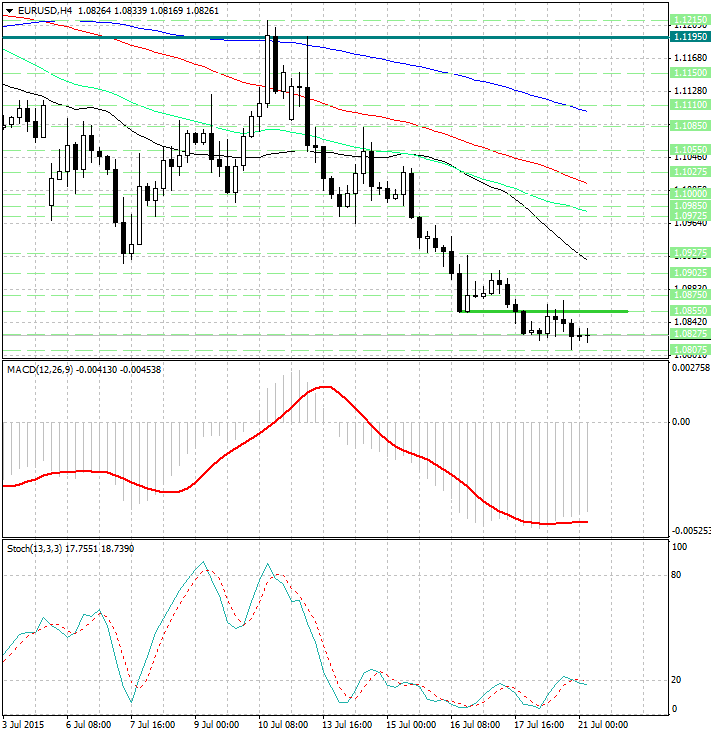Viewport: 711px width, 733px height.
Task: Click the 6 Jul 08:00 time axis label
Action: pos(88,725)
